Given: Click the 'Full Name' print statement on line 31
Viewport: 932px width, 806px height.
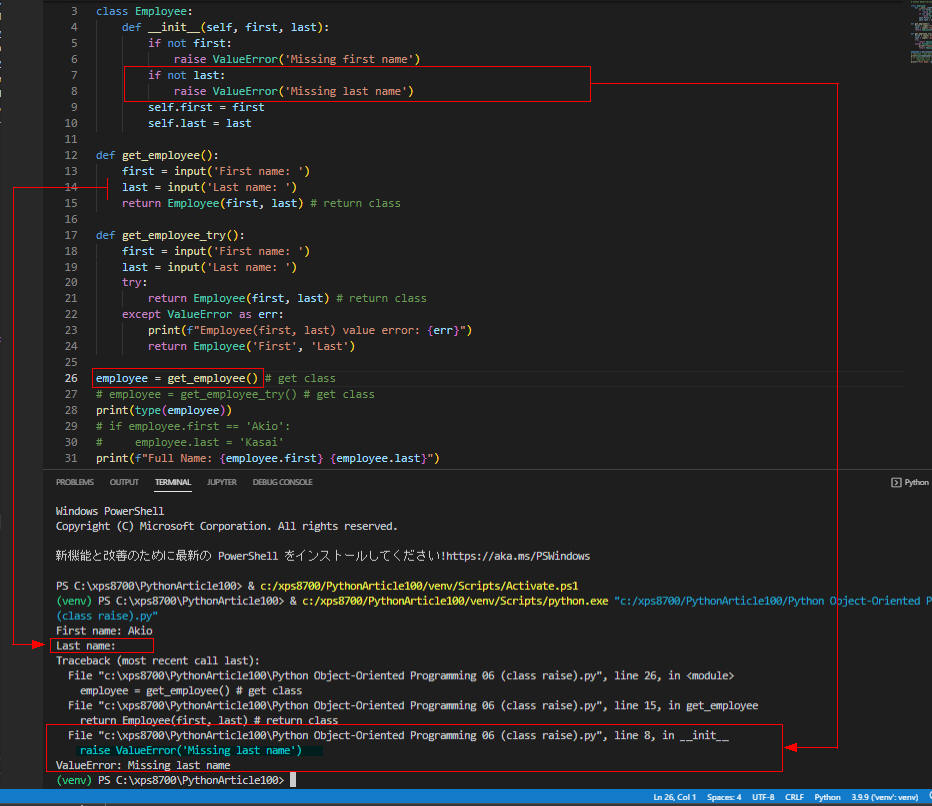Looking at the screenshot, I should click(267, 458).
